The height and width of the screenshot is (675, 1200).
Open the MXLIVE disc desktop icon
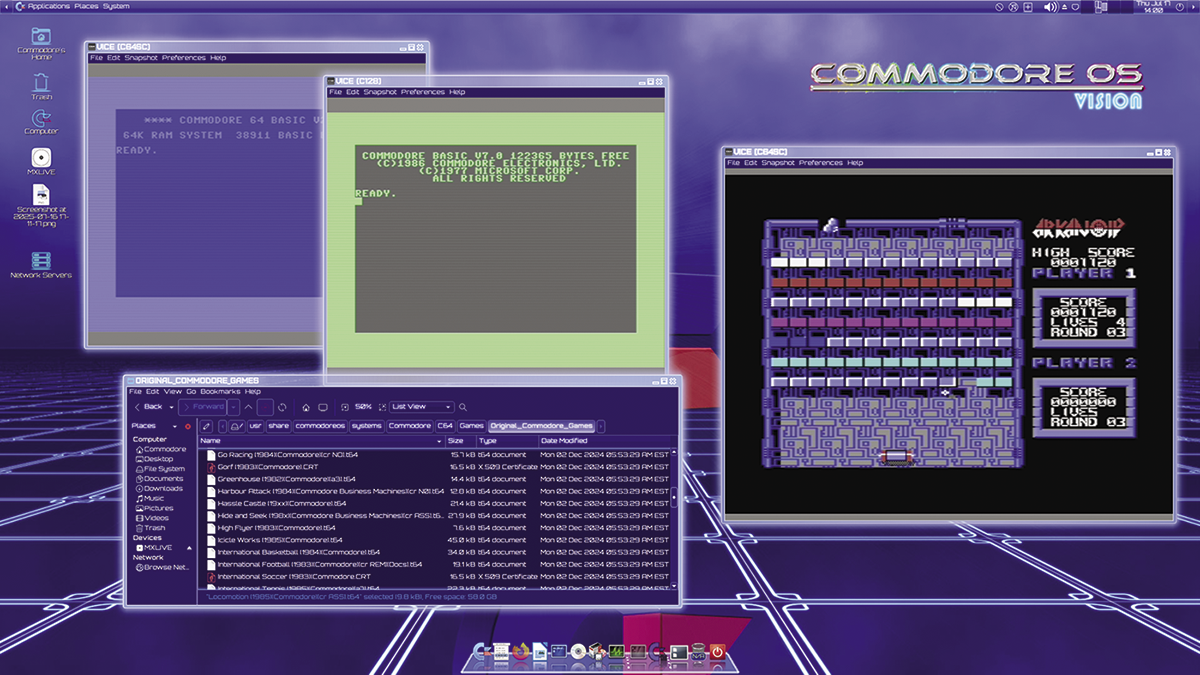coord(41,161)
